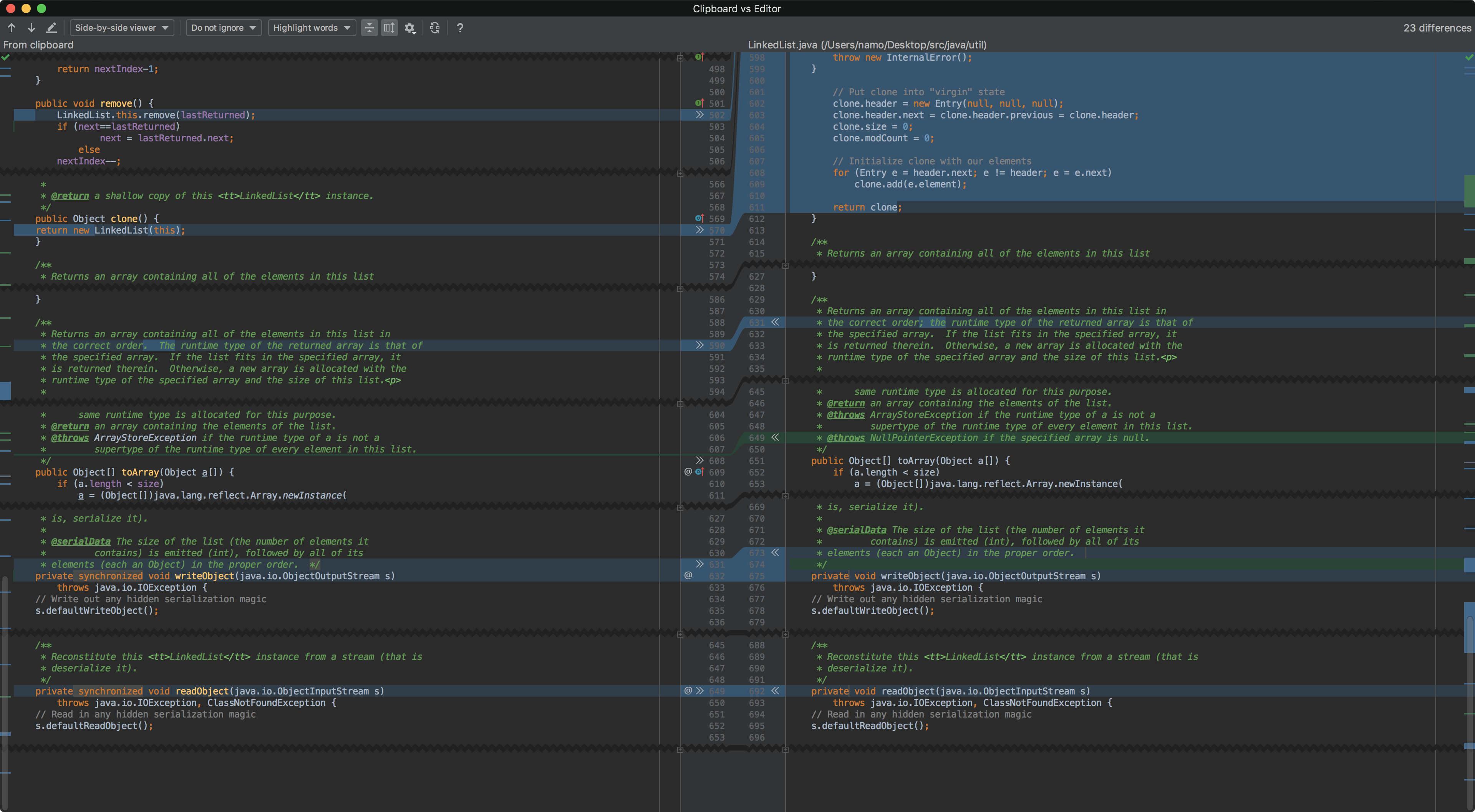The image size is (1475, 812).
Task: Jump to next difference arrow
Action: tap(31, 28)
